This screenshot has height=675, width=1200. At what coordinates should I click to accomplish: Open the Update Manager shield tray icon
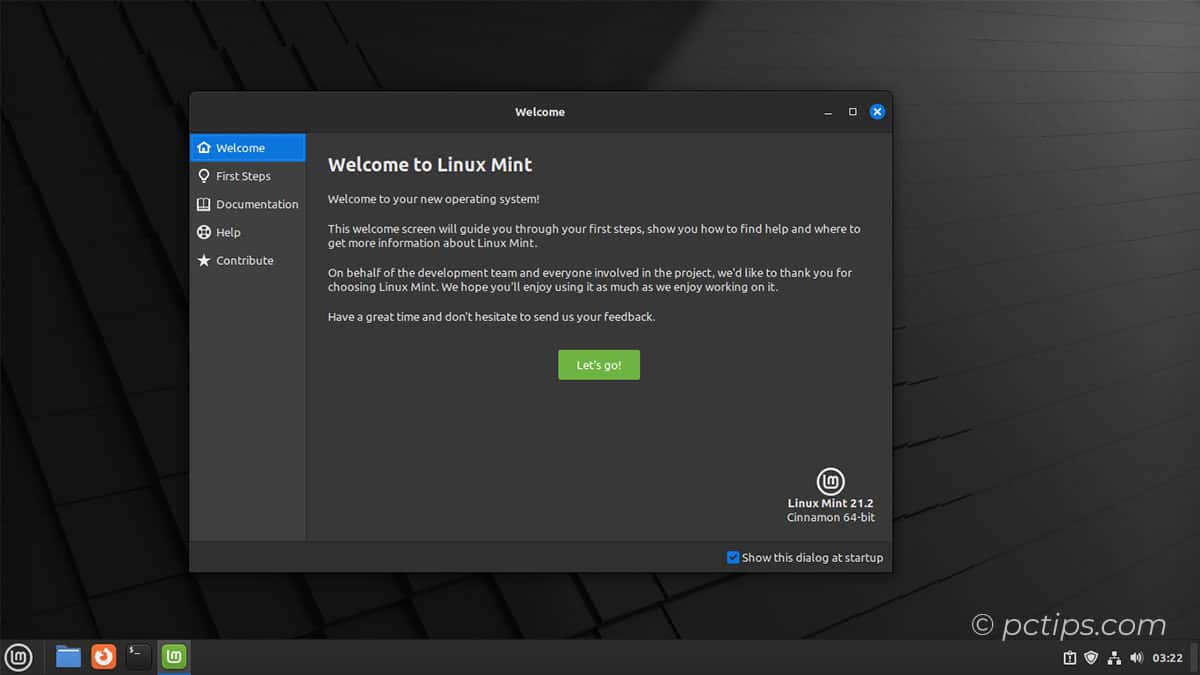pyautogui.click(x=1092, y=658)
